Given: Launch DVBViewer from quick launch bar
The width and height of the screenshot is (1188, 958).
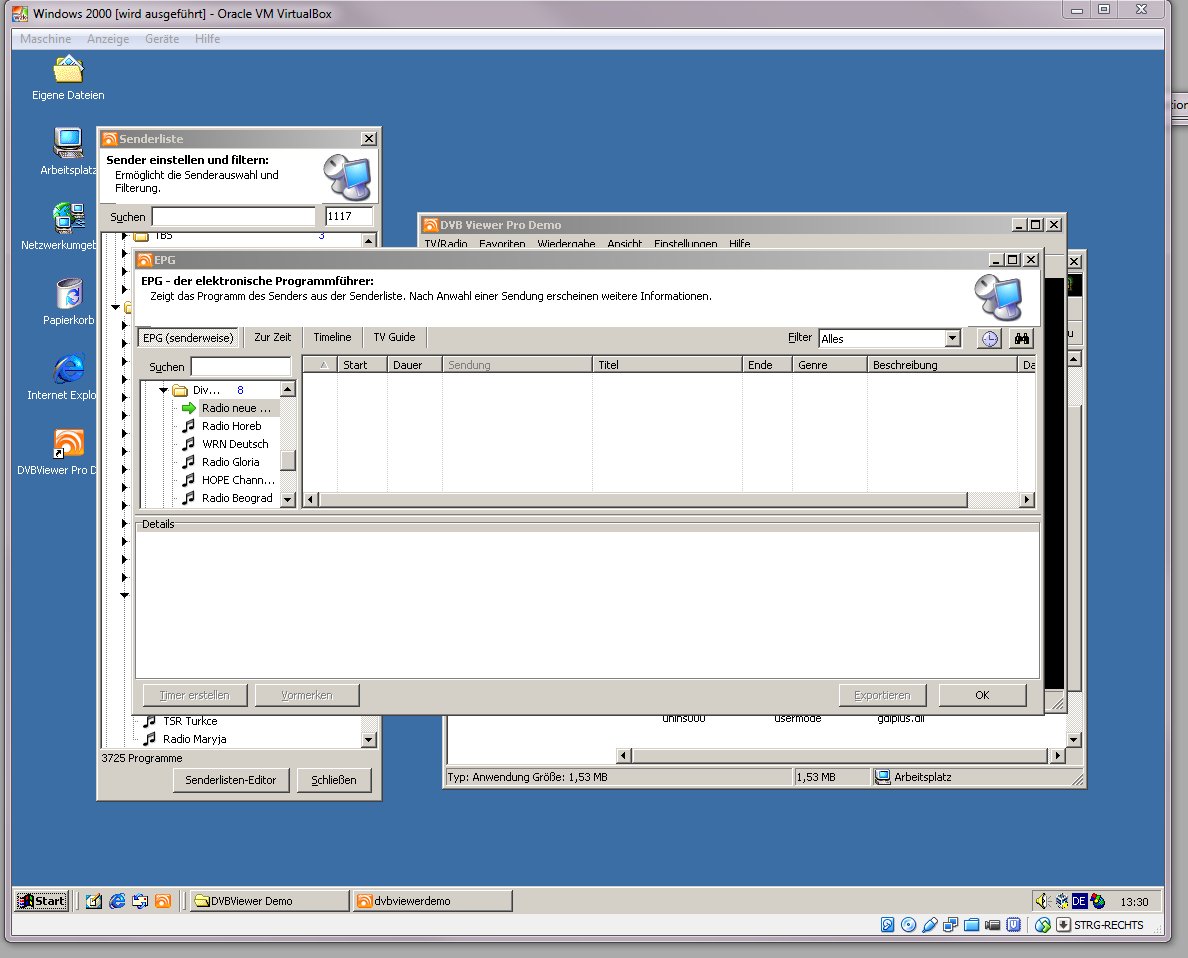Looking at the screenshot, I should tap(163, 901).
